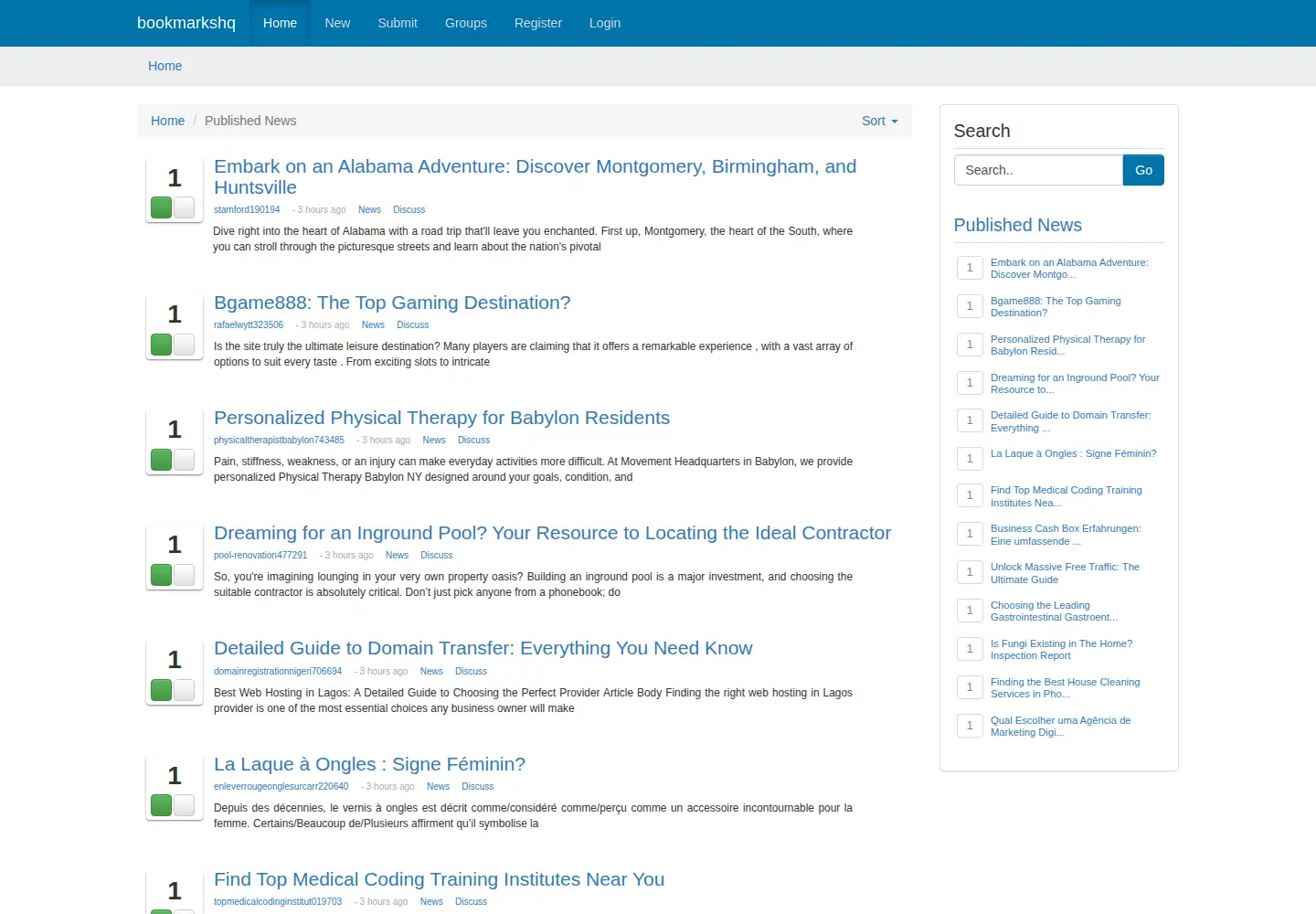
Task: Click the News category under La Laque post
Action: [438, 787]
